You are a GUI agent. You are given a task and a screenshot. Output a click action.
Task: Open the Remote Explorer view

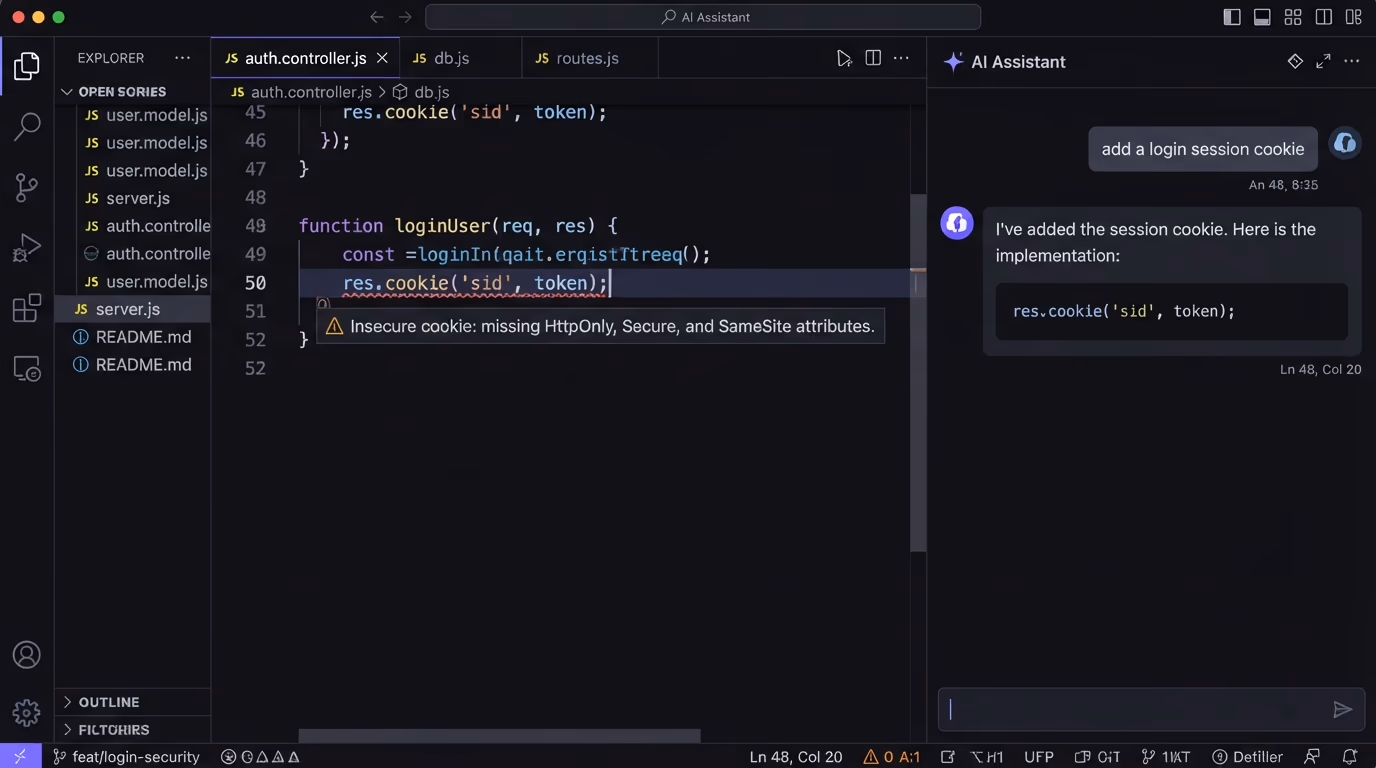coord(27,368)
